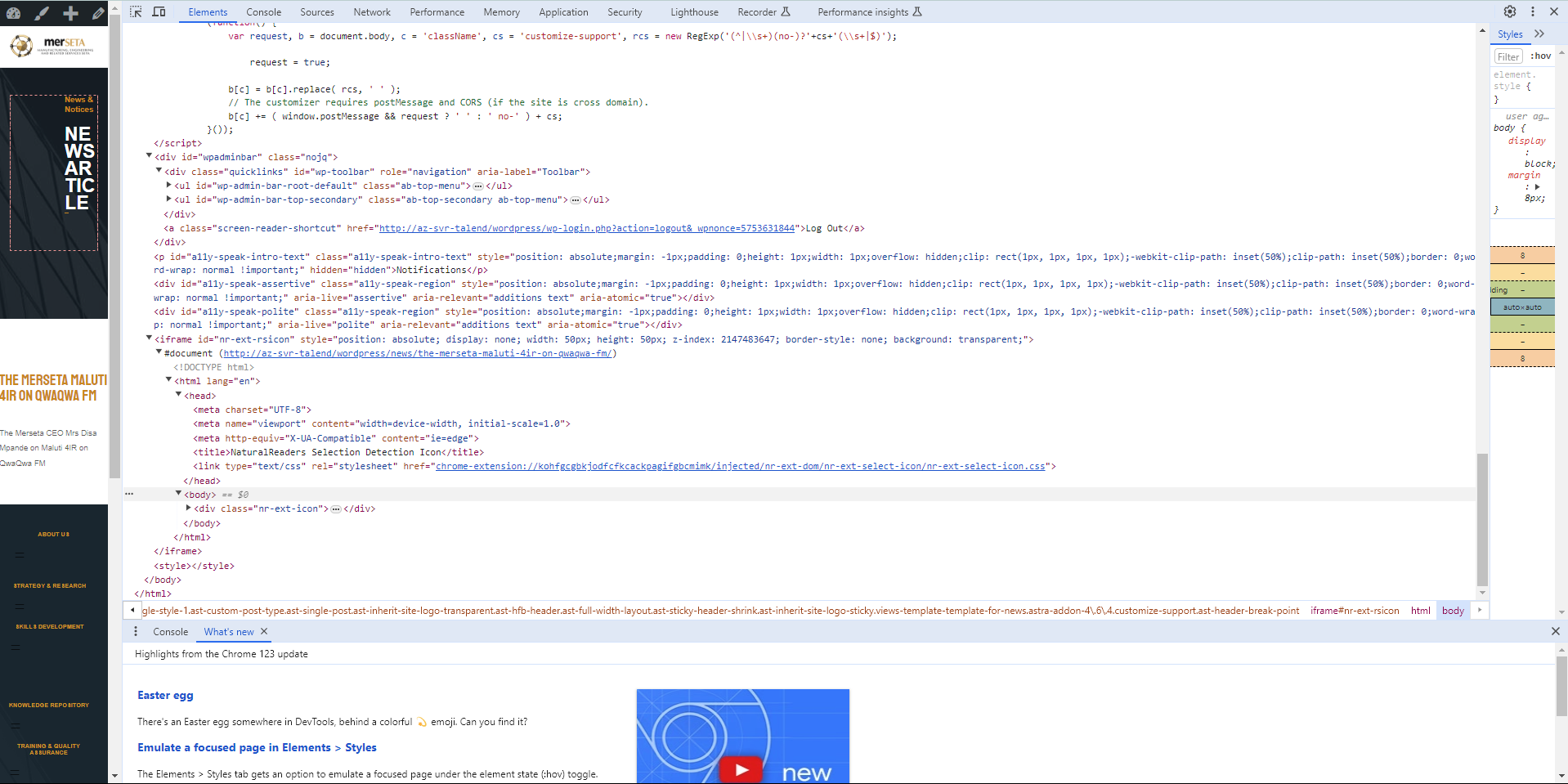Viewport: 1568px width, 784px height.
Task: Click the WordPress customize brush icon
Action: (42, 13)
